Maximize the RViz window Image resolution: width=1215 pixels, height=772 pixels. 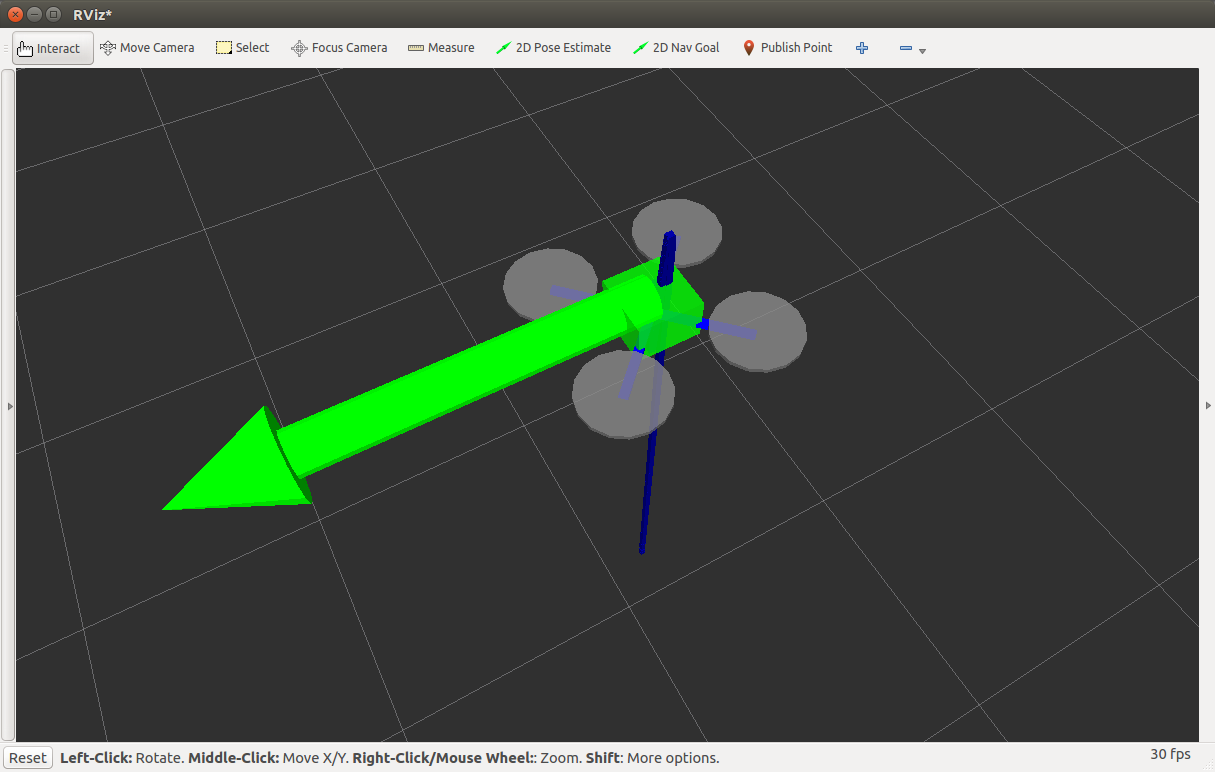[53, 14]
